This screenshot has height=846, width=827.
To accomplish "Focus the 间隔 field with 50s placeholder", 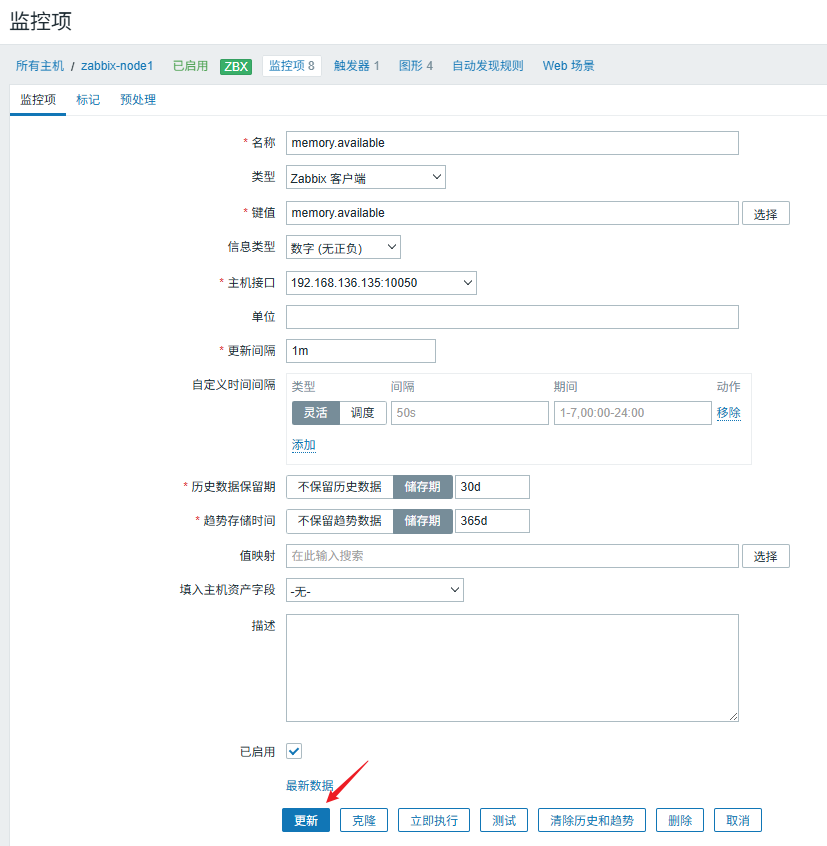I will (470, 413).
